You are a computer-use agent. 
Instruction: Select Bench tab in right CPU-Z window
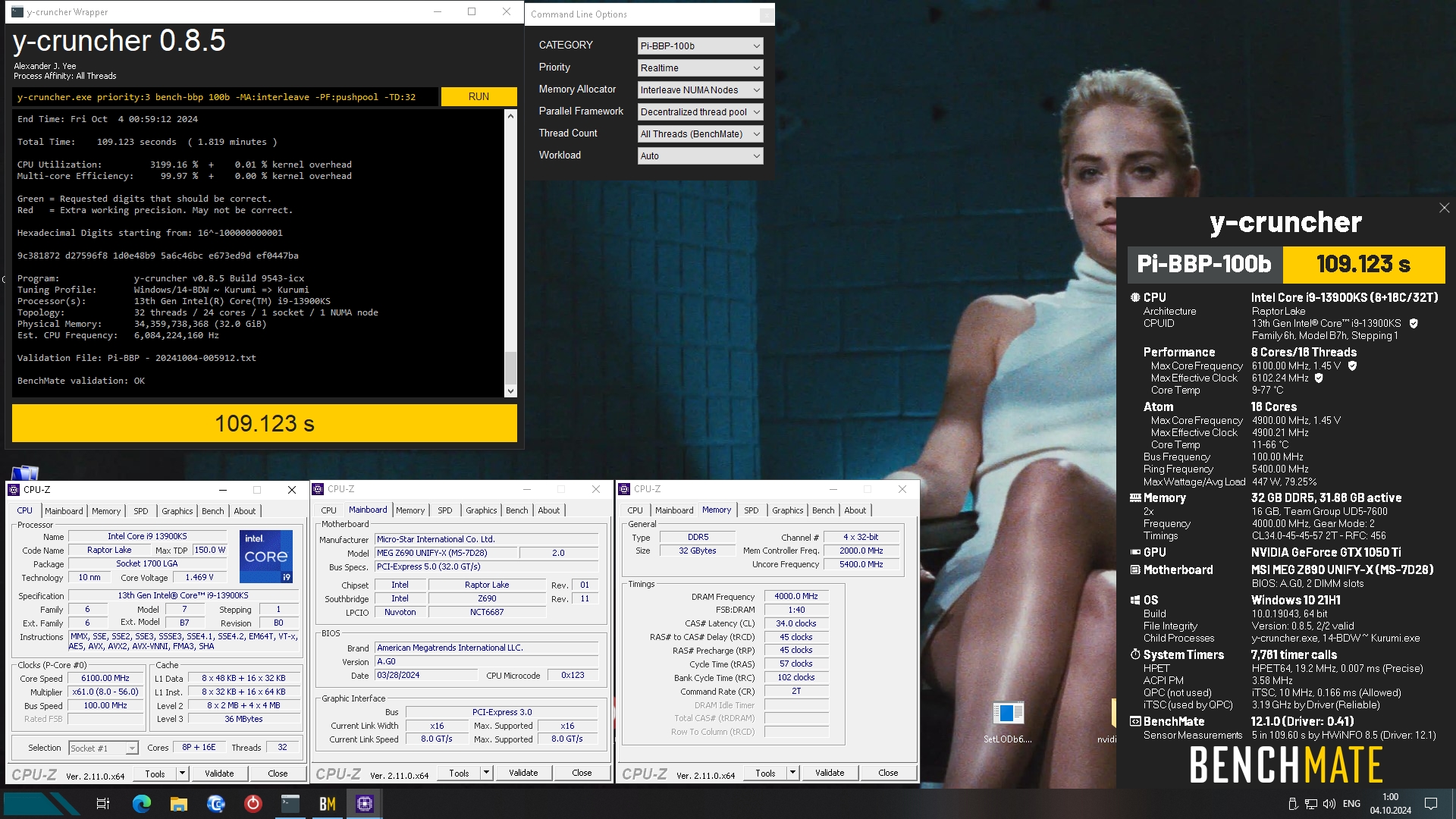point(824,510)
